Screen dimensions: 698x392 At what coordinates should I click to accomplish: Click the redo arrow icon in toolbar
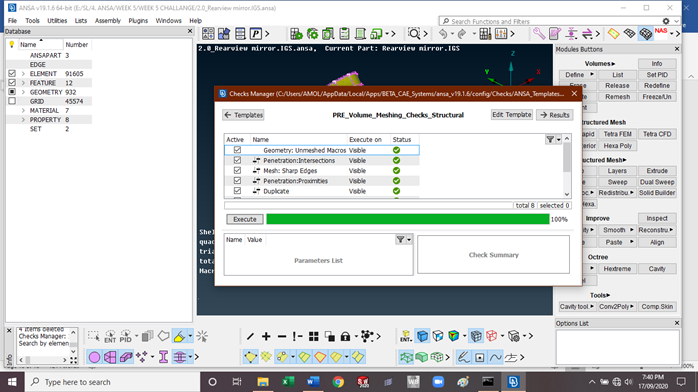462,34
